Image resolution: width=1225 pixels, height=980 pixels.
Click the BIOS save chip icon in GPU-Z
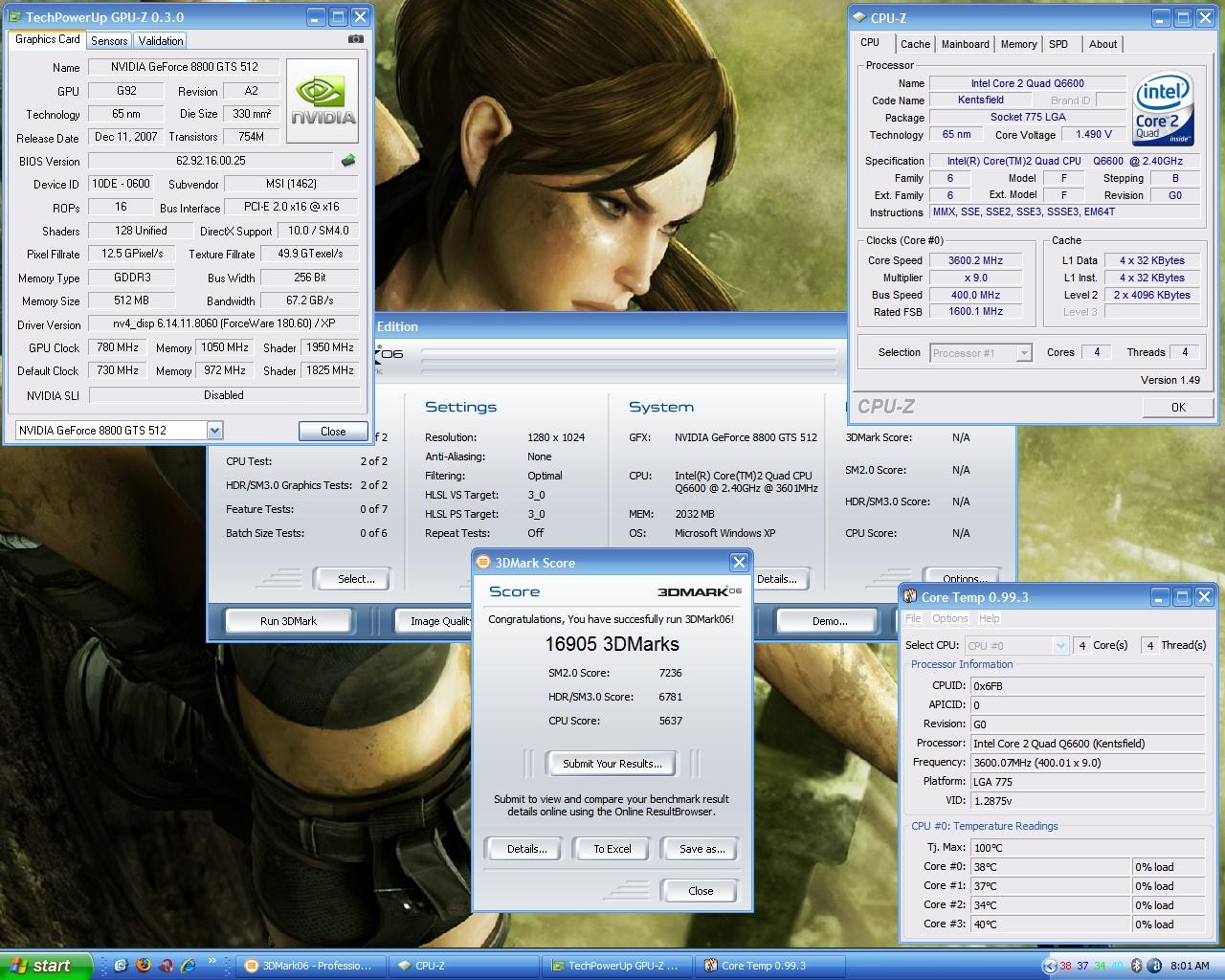pyautogui.click(x=348, y=161)
